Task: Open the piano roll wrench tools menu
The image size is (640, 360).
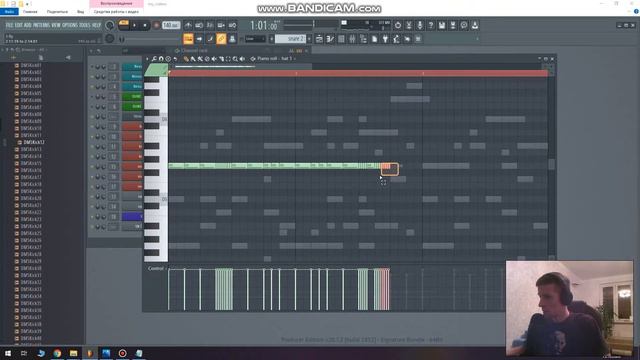Action: 154,59
